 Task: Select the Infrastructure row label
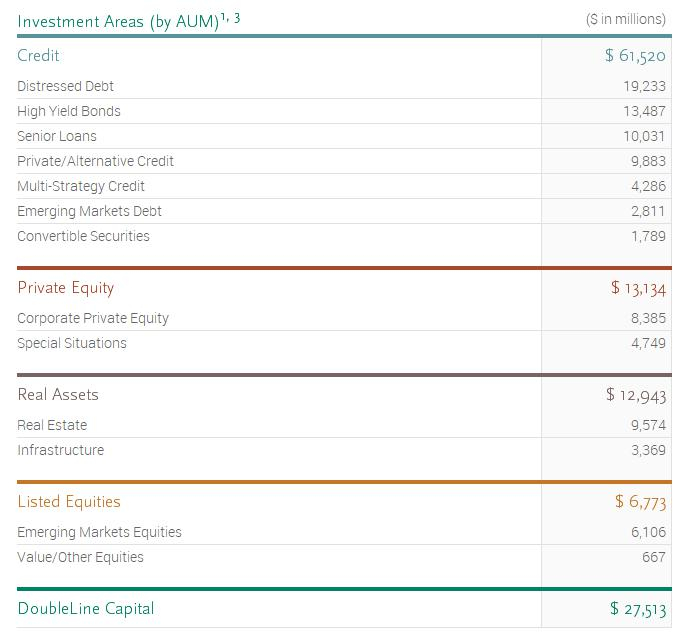(60, 450)
